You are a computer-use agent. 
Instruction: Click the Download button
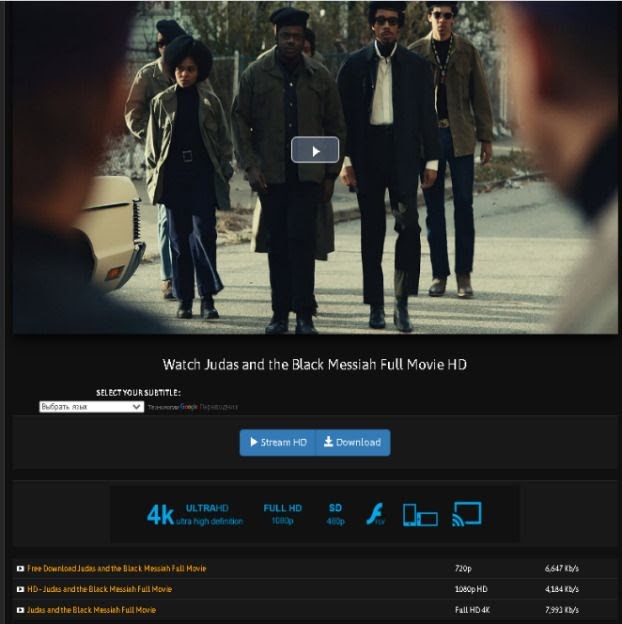pos(353,442)
